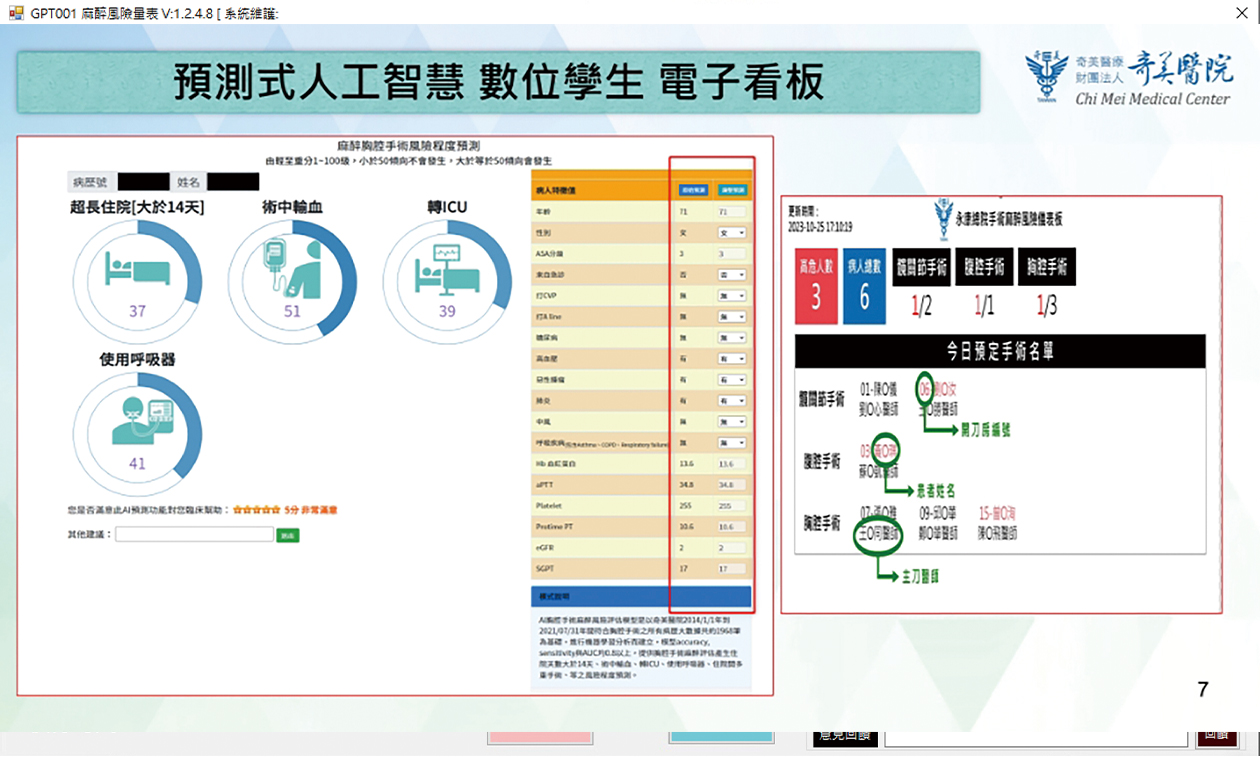
Task: Expand the 高血壓 dropdown
Action: (x=731, y=358)
